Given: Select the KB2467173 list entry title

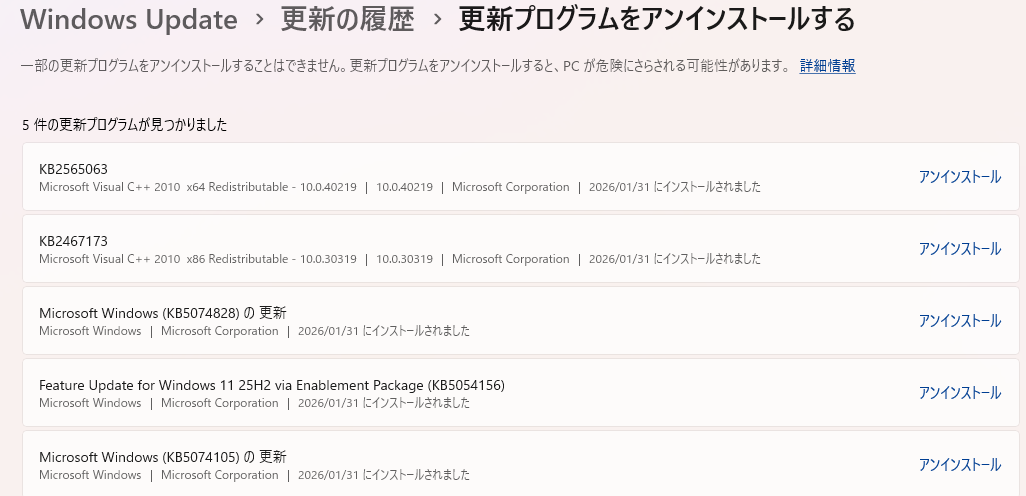Looking at the screenshot, I should tap(73, 241).
